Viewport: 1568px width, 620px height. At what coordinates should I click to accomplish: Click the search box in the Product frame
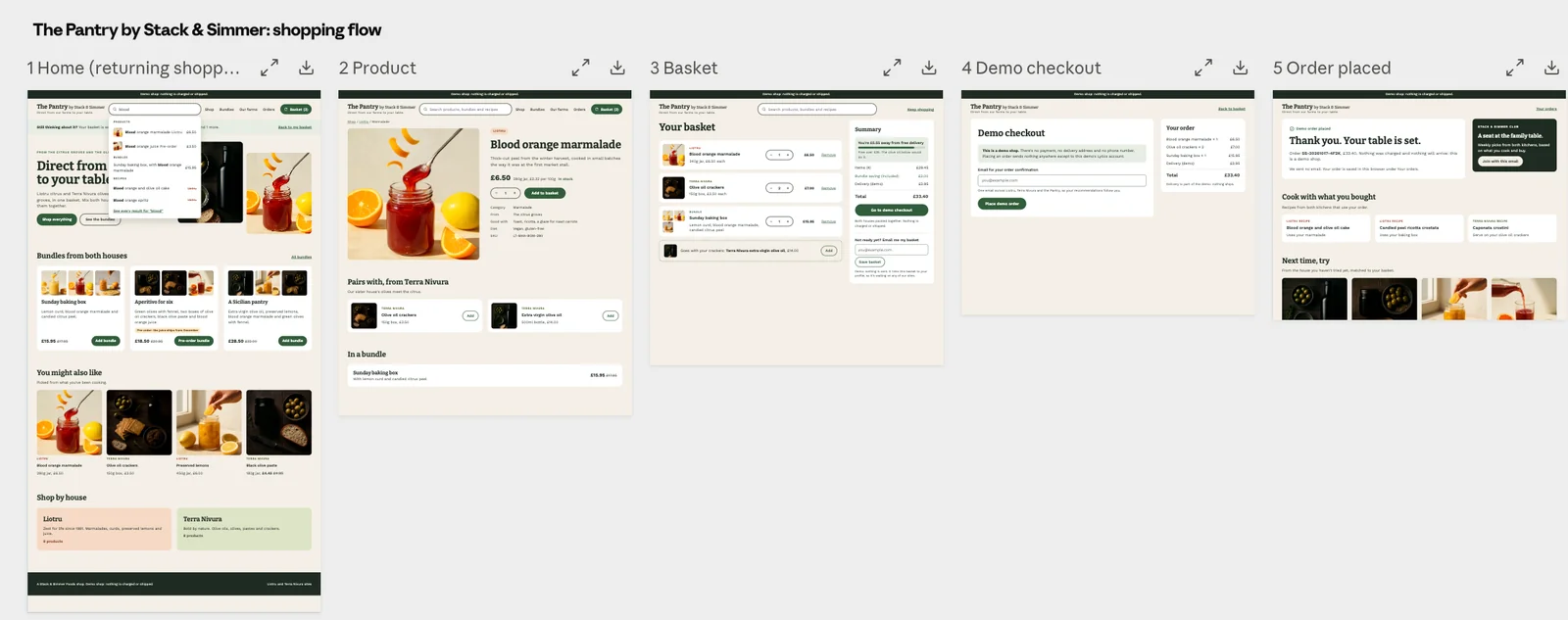[466, 110]
